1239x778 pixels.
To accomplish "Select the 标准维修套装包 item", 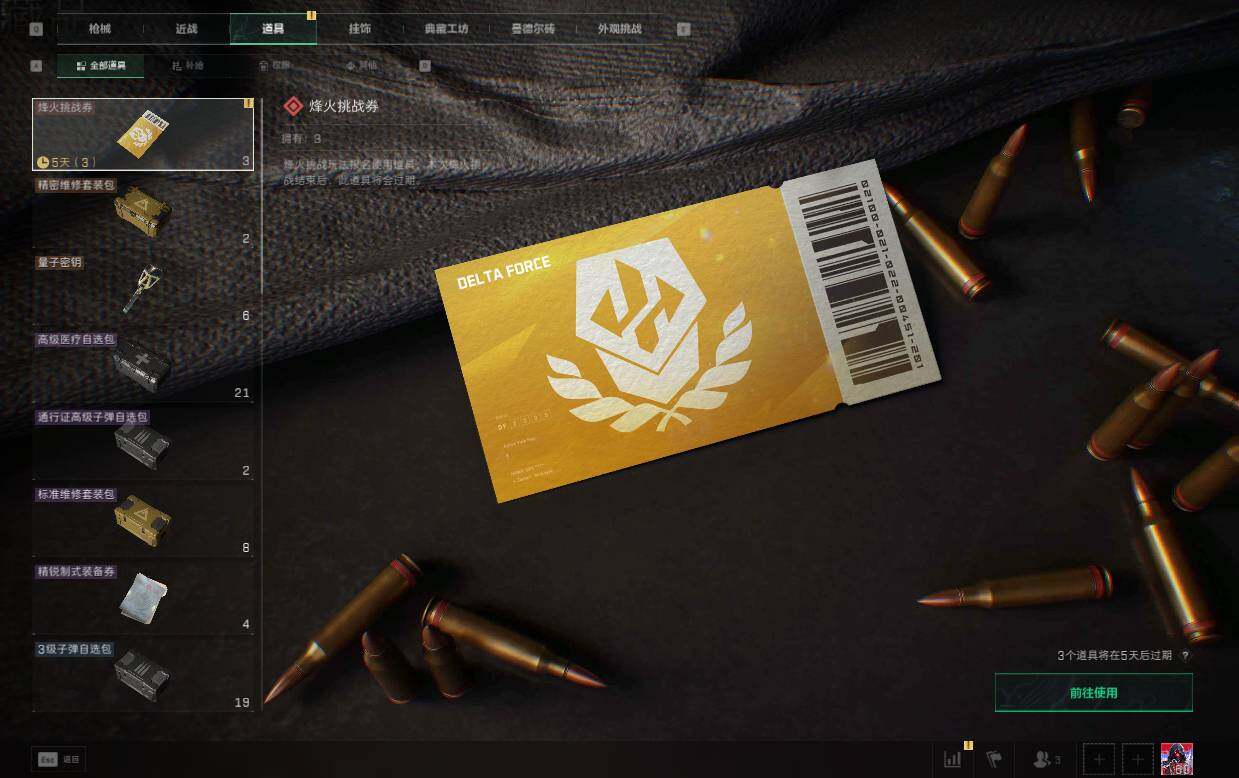I will point(143,520).
